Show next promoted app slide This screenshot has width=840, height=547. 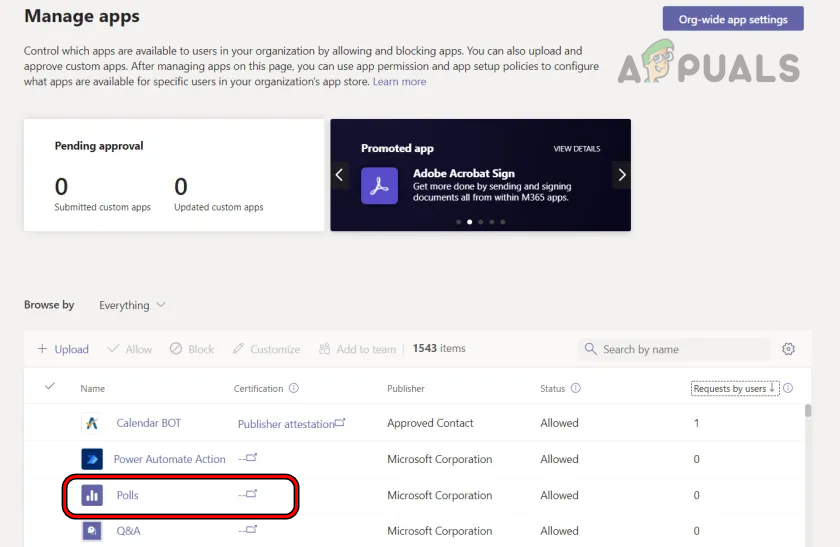[621, 175]
